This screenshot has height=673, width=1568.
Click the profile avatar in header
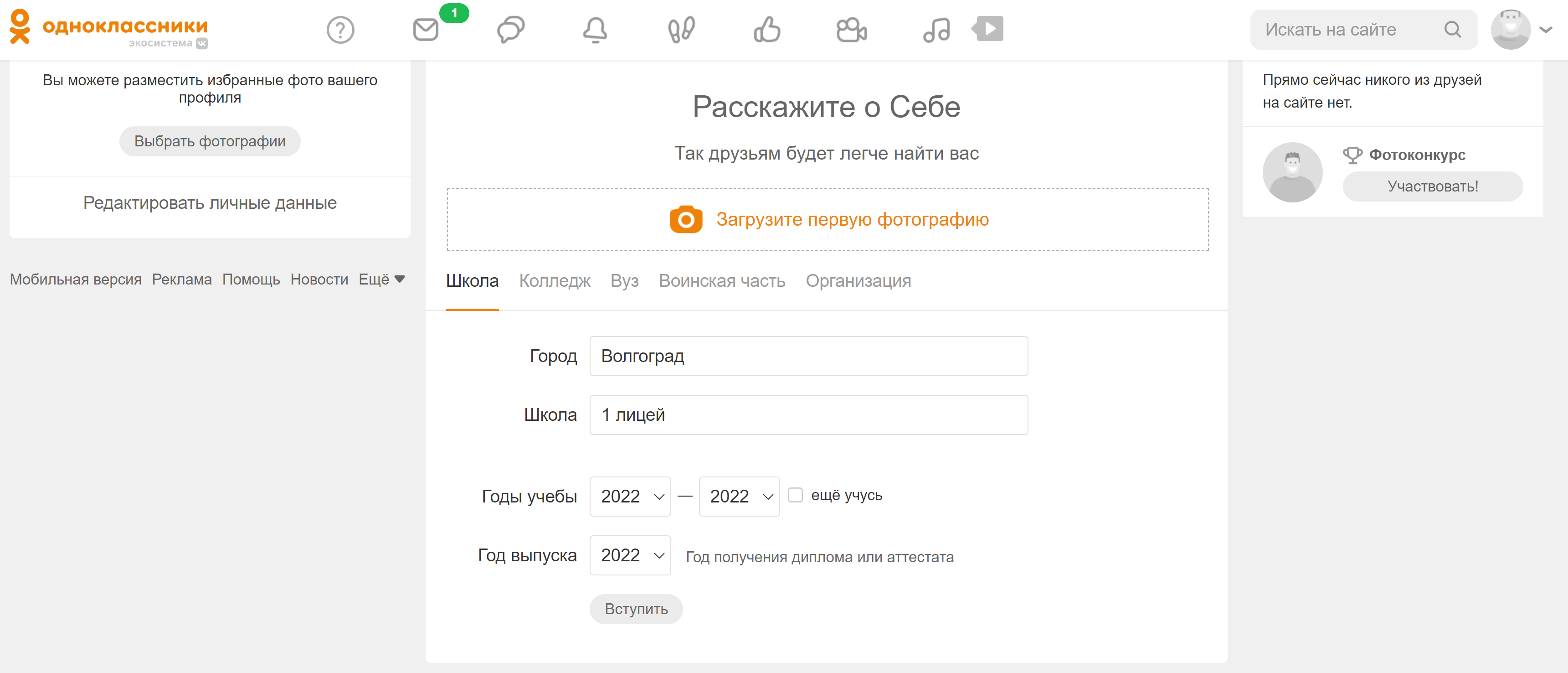[1510, 29]
